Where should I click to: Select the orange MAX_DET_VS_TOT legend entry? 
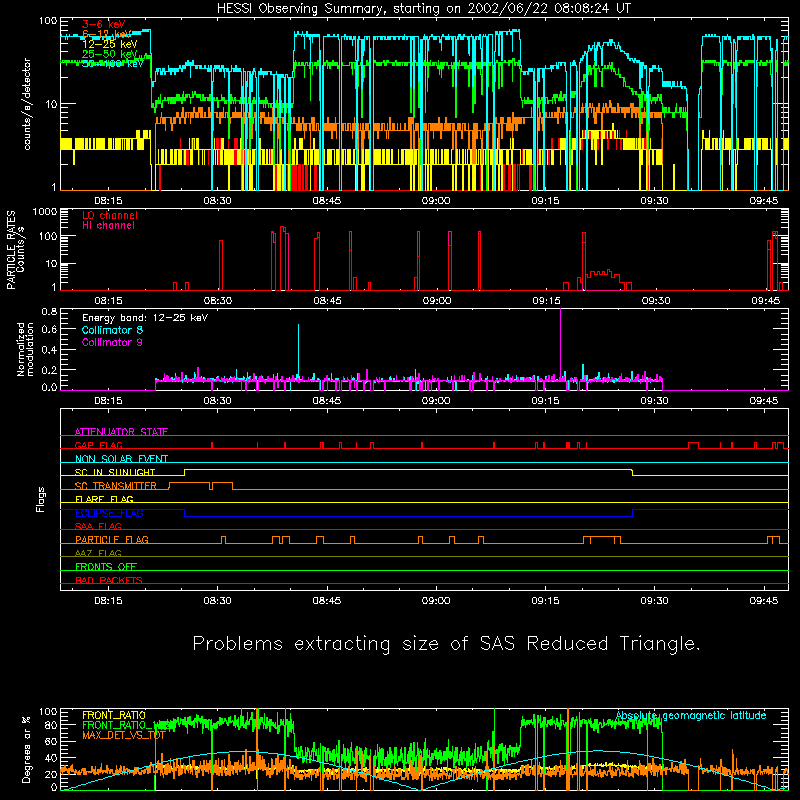(124, 735)
